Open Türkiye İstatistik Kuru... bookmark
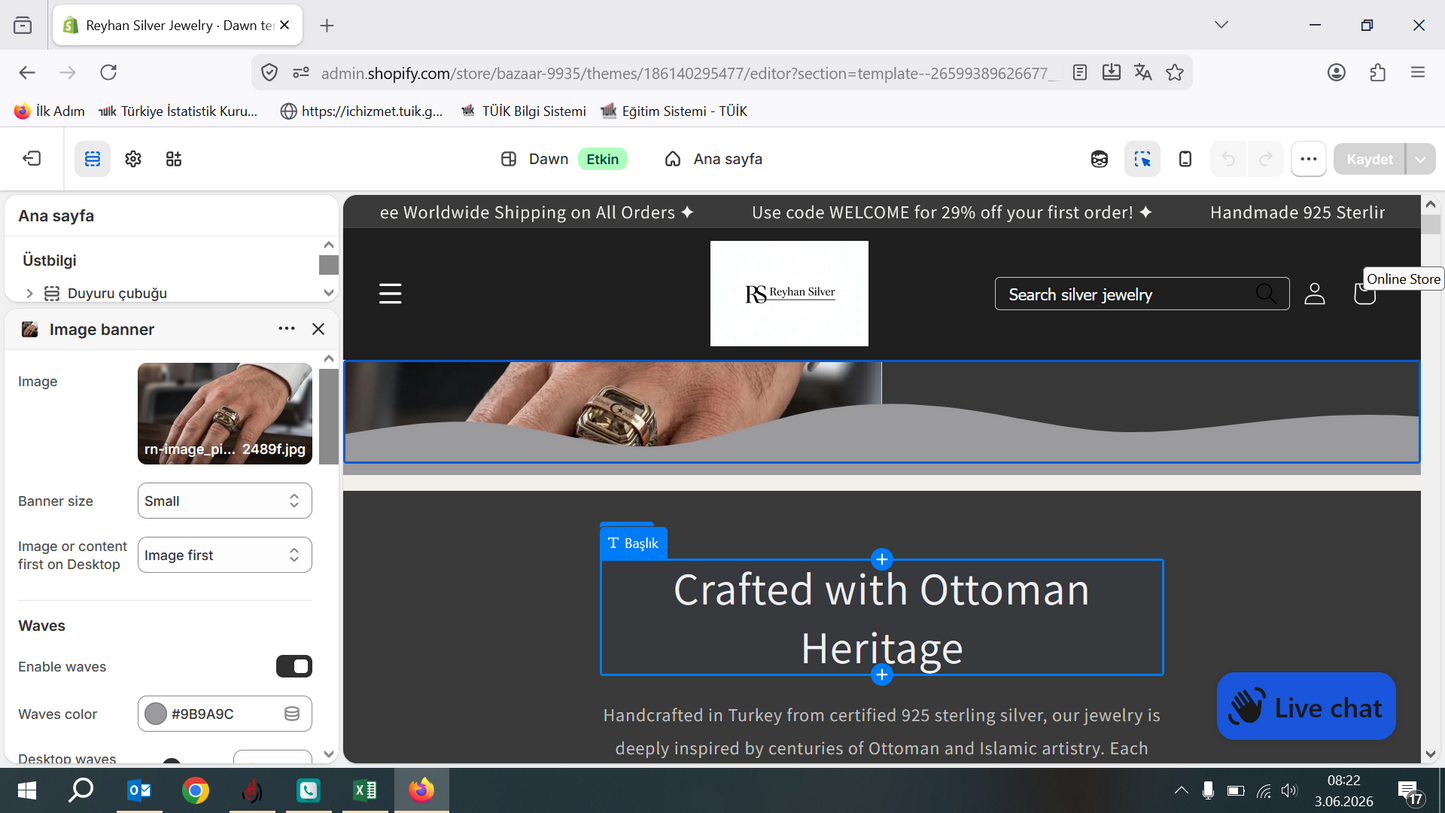The width and height of the screenshot is (1445, 813). pyautogui.click(x=178, y=111)
